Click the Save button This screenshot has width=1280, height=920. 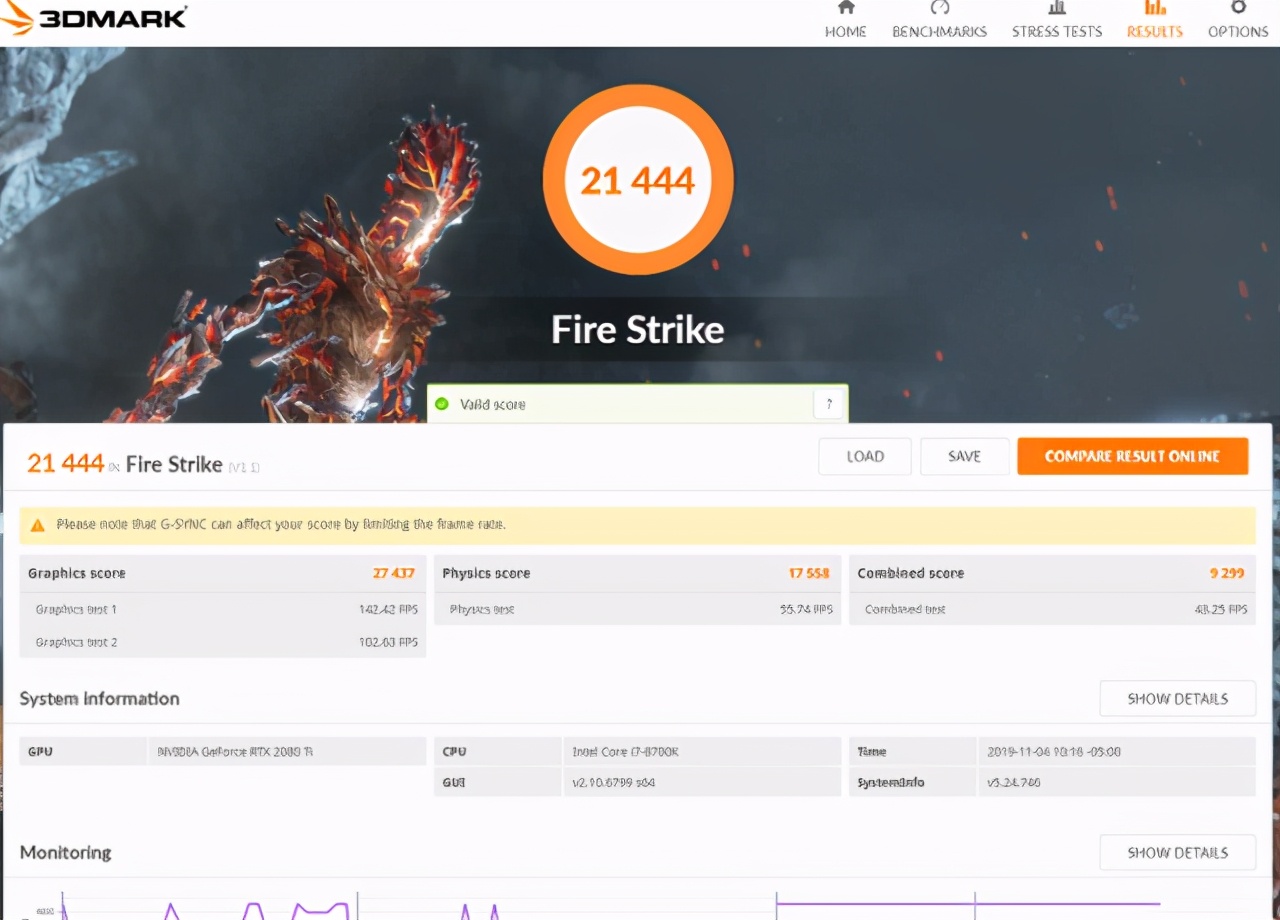pos(964,456)
